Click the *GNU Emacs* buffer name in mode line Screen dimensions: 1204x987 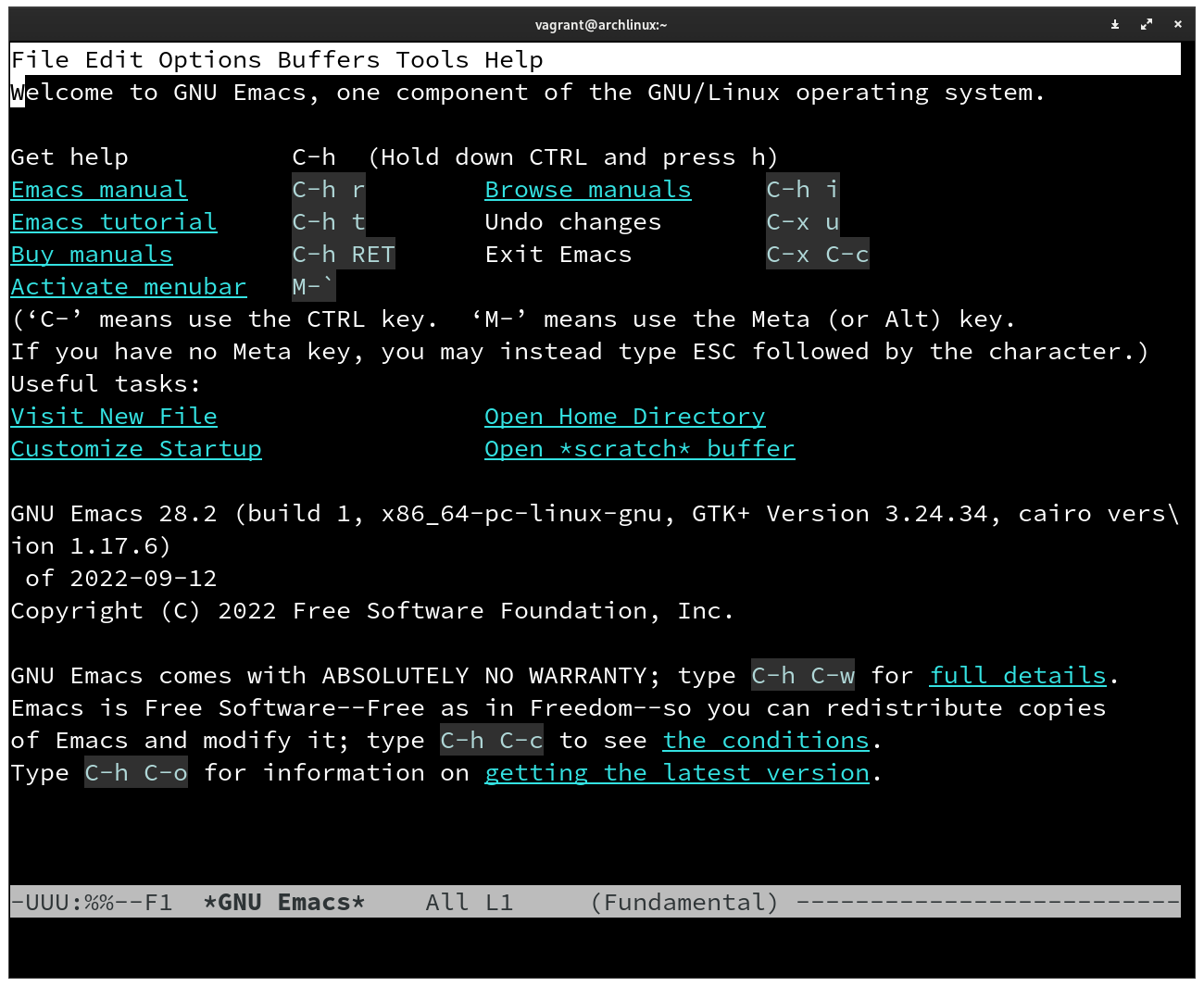(x=284, y=903)
